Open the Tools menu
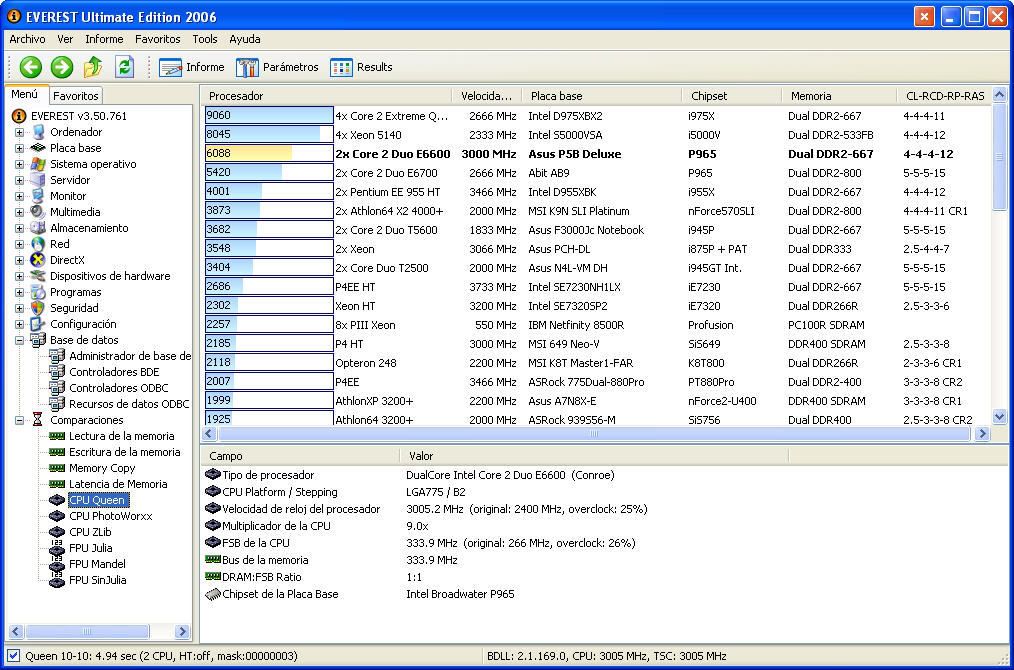This screenshot has height=670, width=1014. click(x=205, y=39)
